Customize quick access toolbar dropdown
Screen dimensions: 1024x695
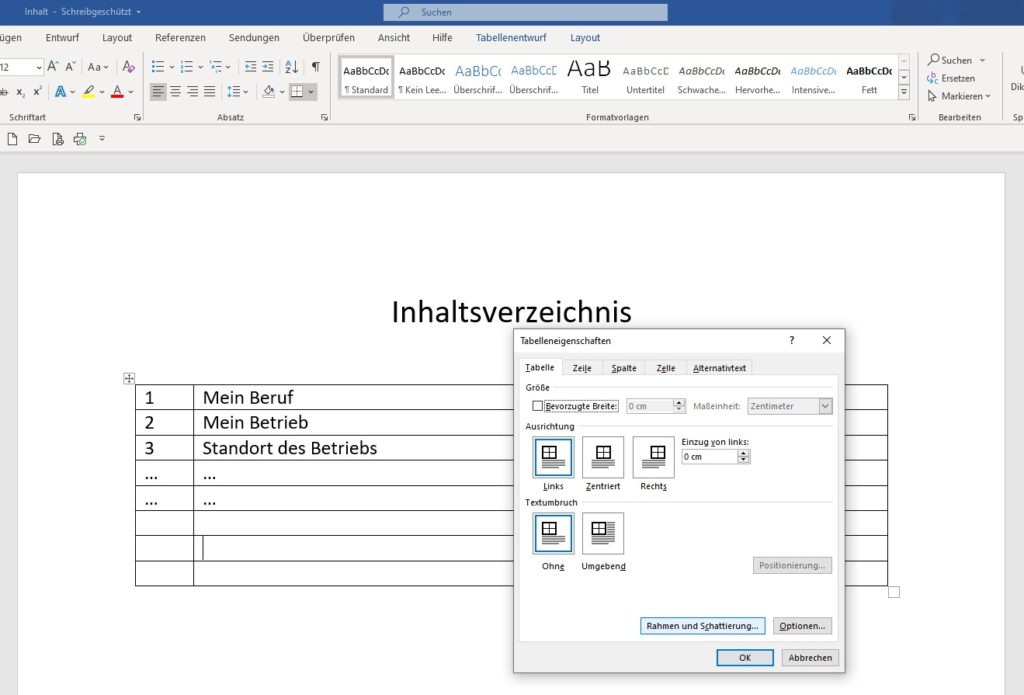(102, 139)
